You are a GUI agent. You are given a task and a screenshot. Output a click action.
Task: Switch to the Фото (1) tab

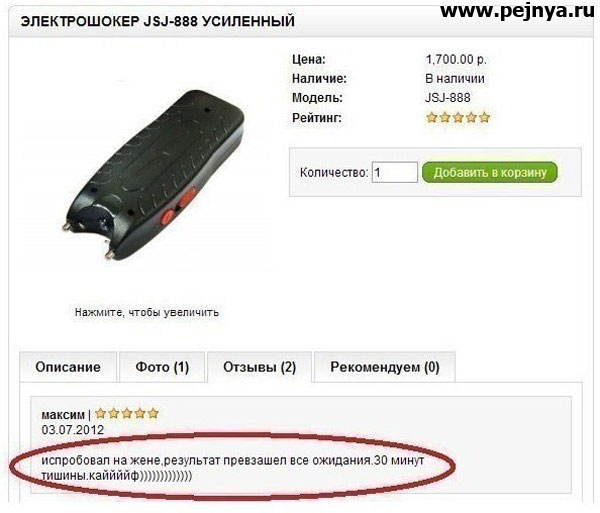tap(162, 367)
